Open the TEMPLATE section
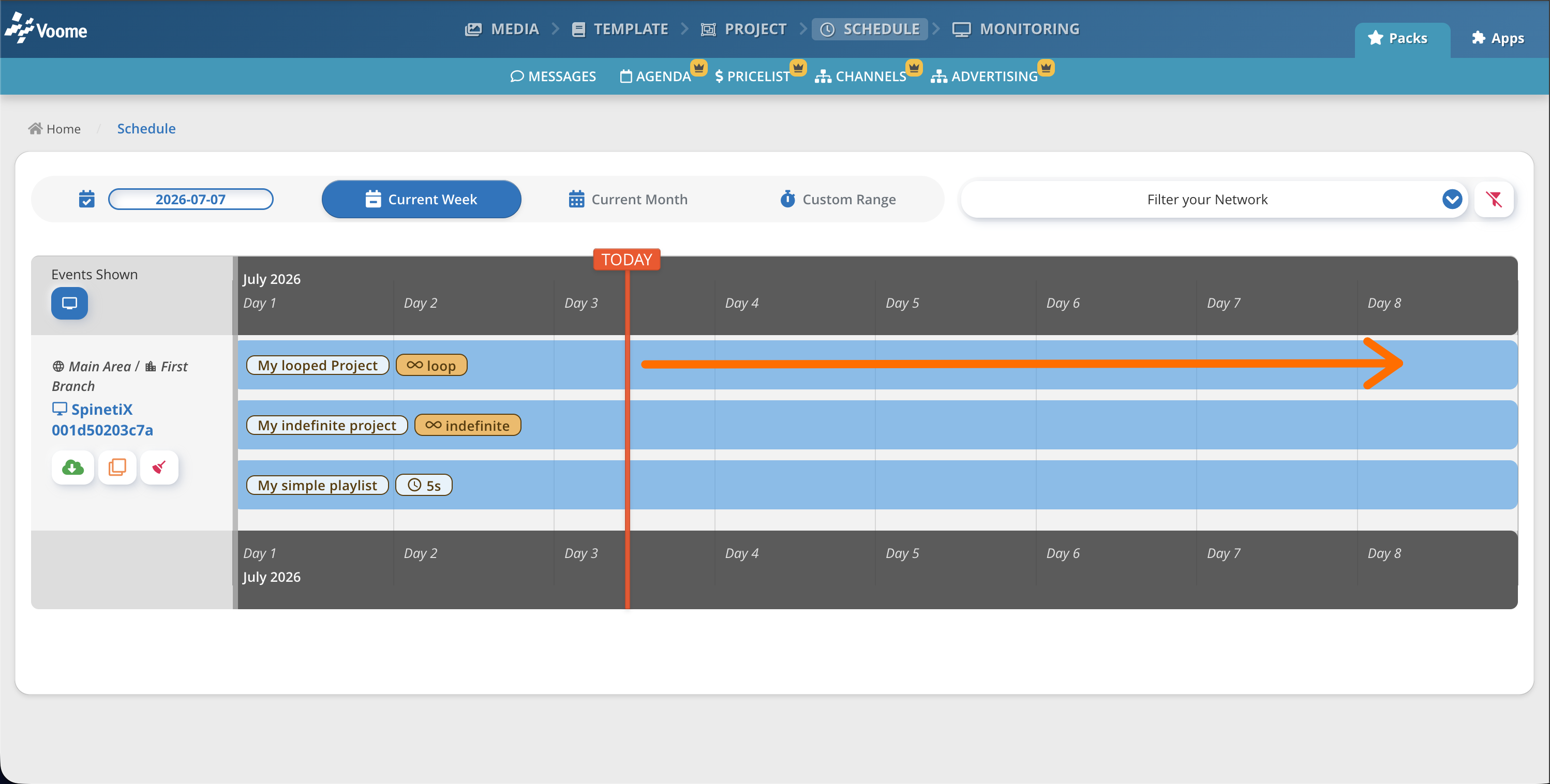Screen dimensions: 1550x784 click(x=620, y=29)
